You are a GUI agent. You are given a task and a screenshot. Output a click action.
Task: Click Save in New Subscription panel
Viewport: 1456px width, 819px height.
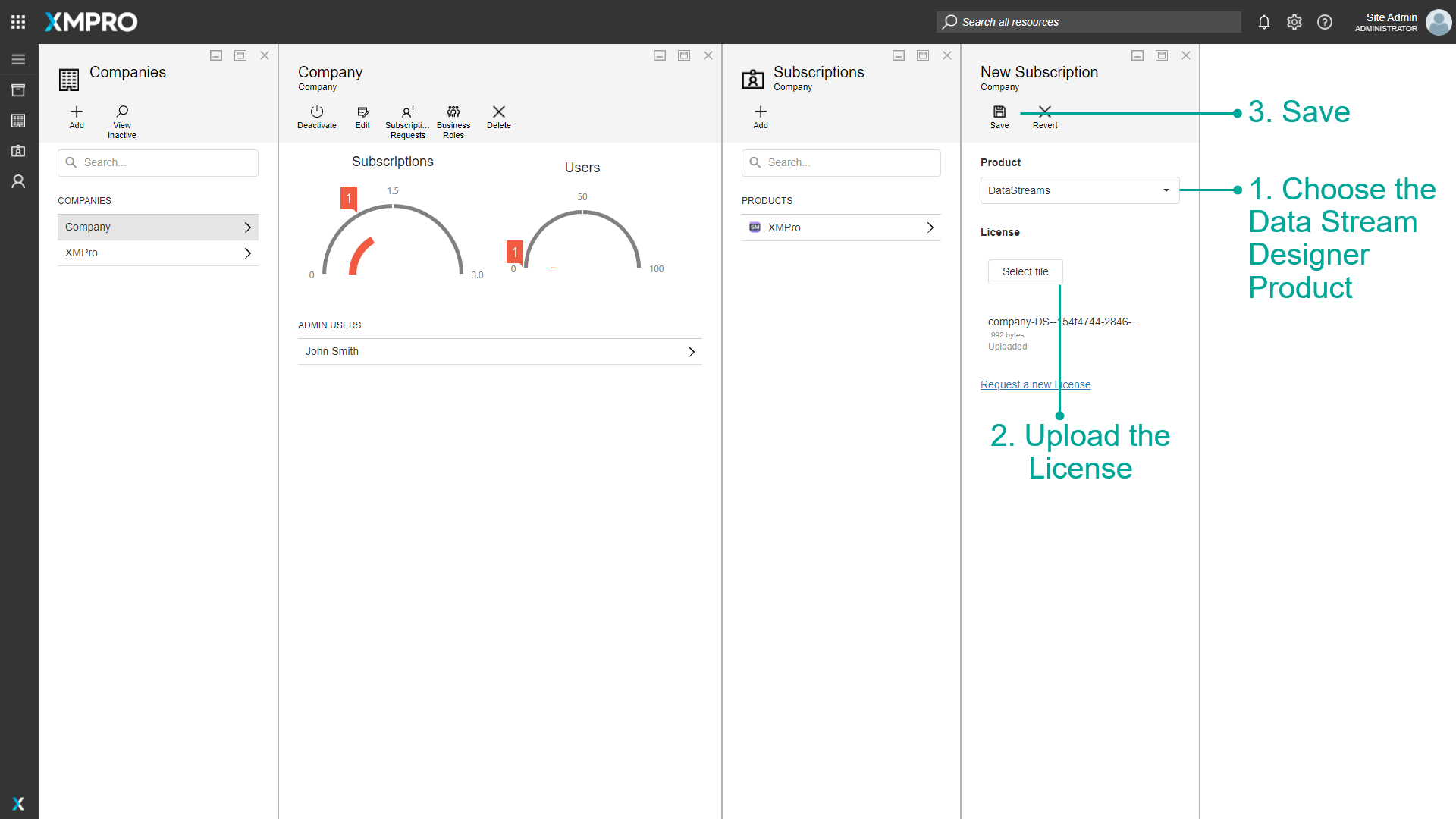[999, 112]
